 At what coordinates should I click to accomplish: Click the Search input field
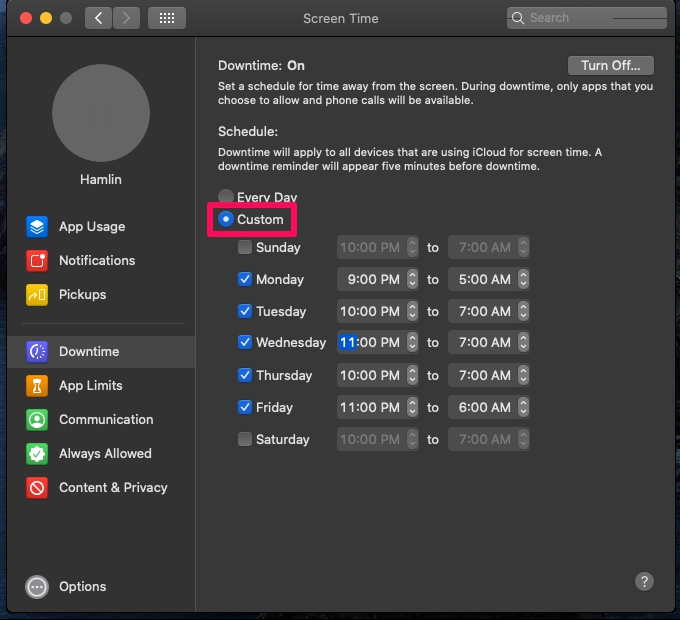587,18
